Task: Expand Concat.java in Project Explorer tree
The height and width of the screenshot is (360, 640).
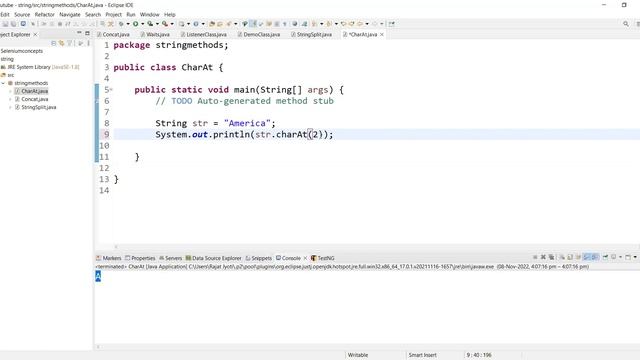Action: [x=10, y=99]
